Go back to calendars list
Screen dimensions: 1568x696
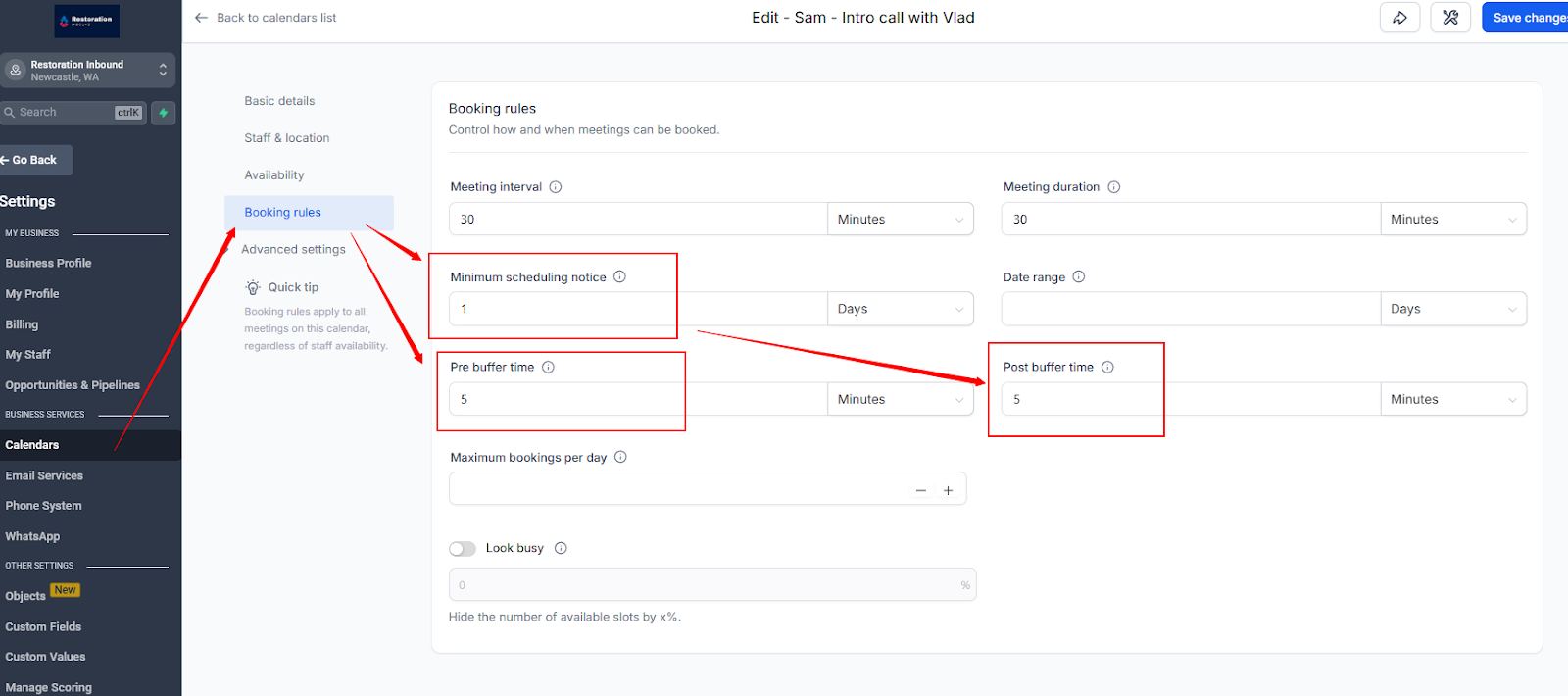(x=267, y=18)
